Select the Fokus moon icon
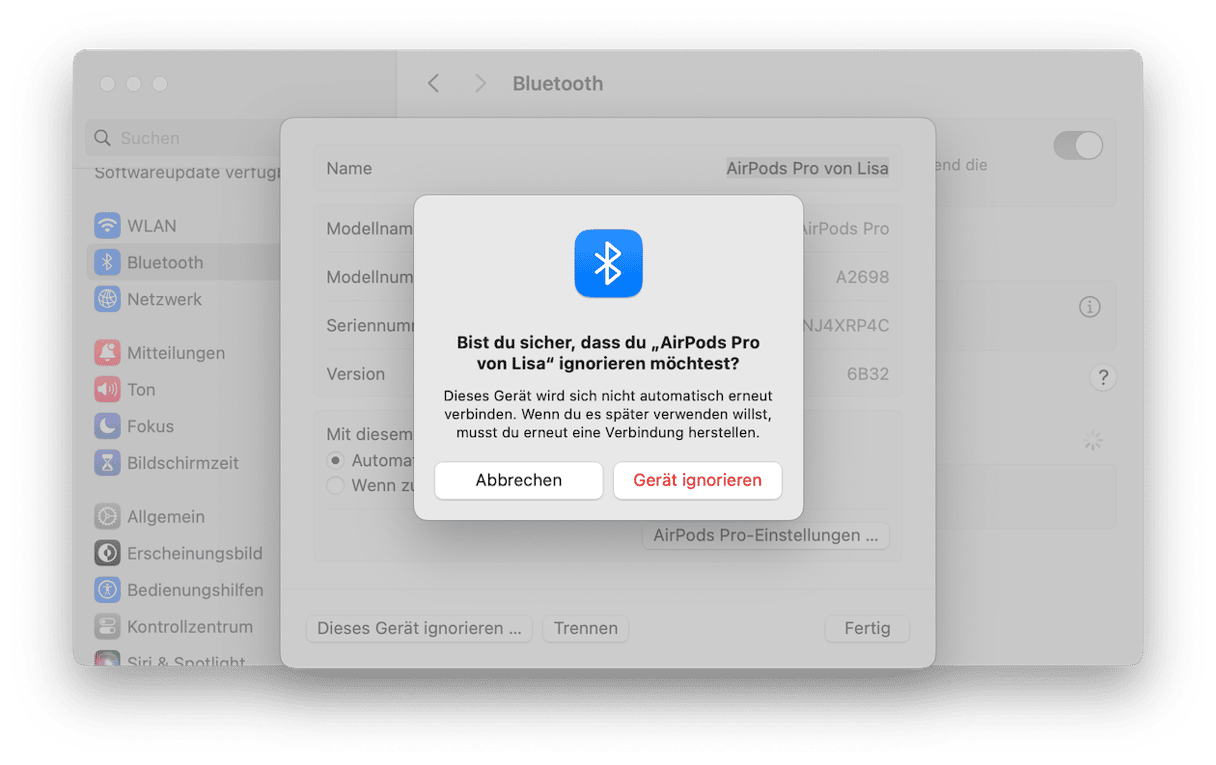This screenshot has width=1216, height=765. [107, 426]
